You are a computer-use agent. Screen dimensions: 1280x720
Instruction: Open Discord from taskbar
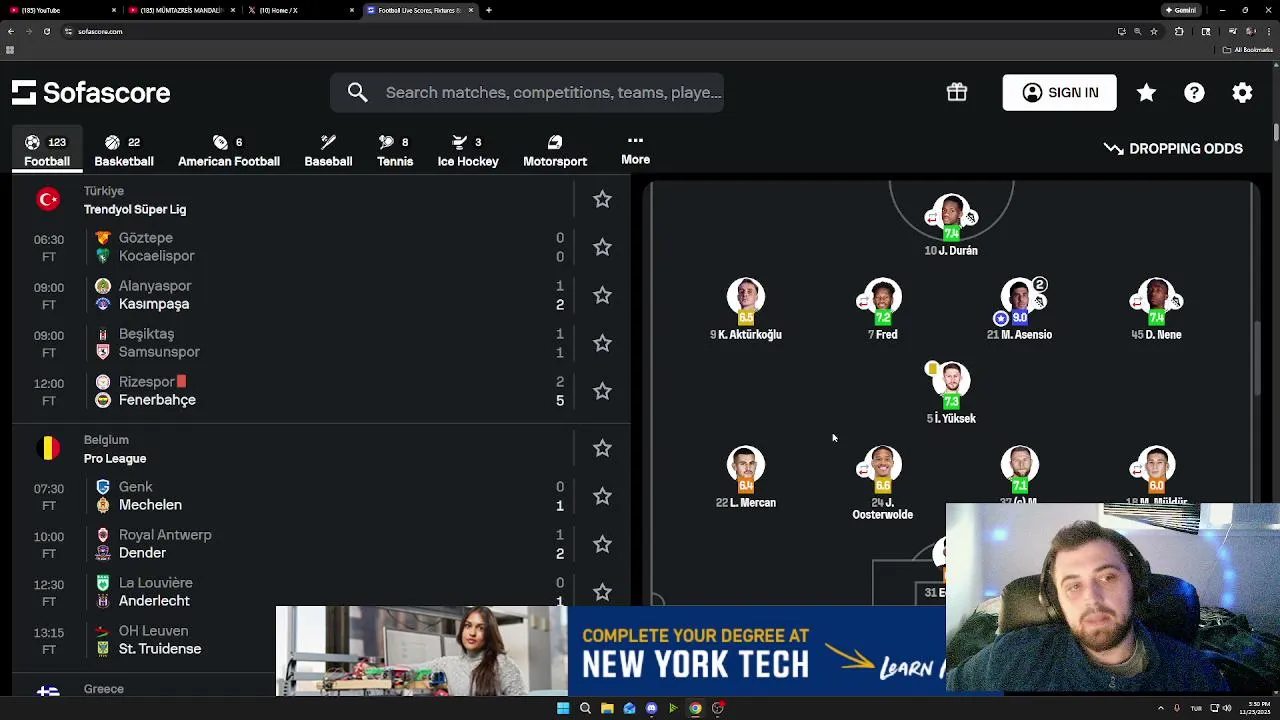tap(651, 708)
